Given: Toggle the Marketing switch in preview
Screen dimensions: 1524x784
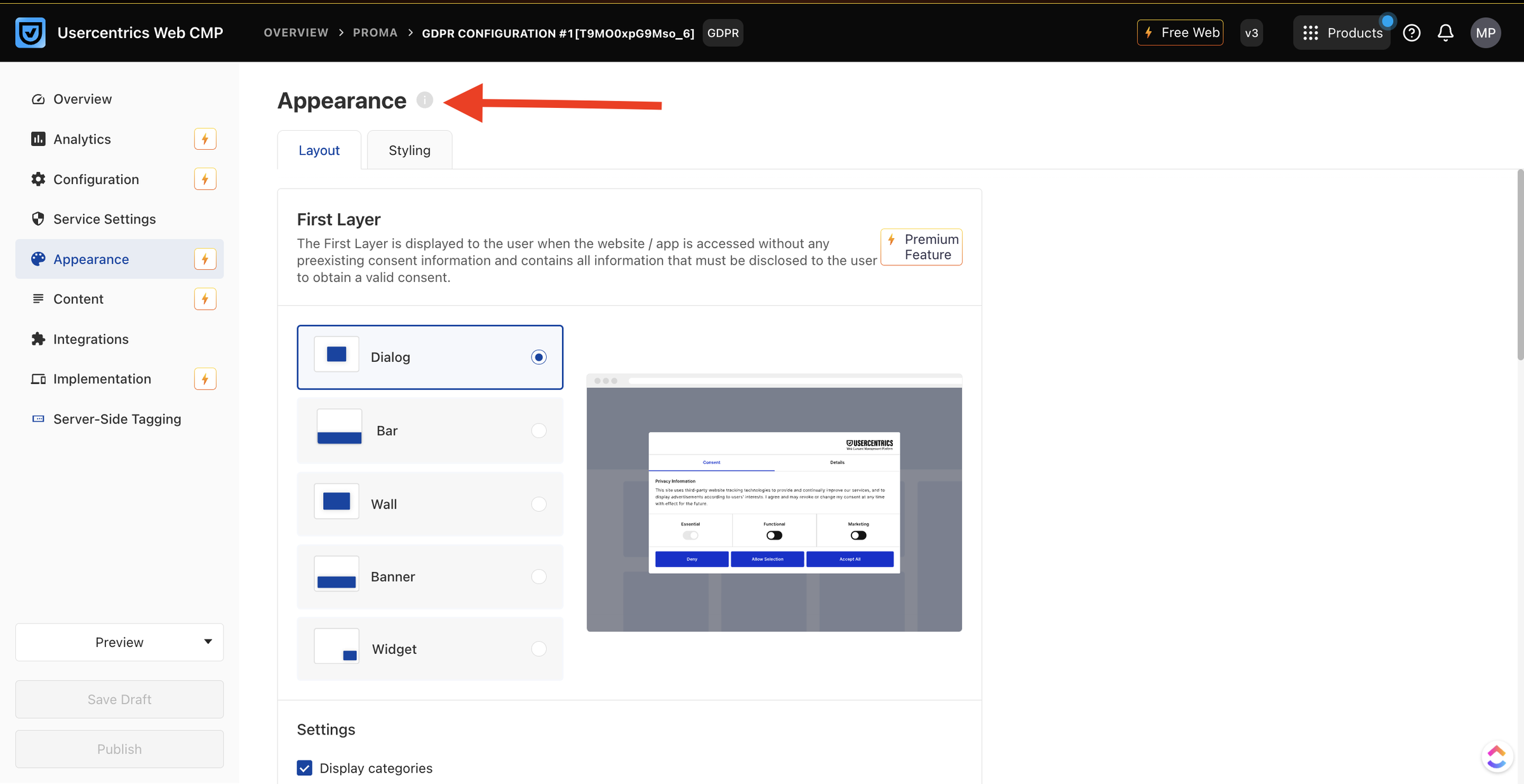Looking at the screenshot, I should click(x=859, y=535).
